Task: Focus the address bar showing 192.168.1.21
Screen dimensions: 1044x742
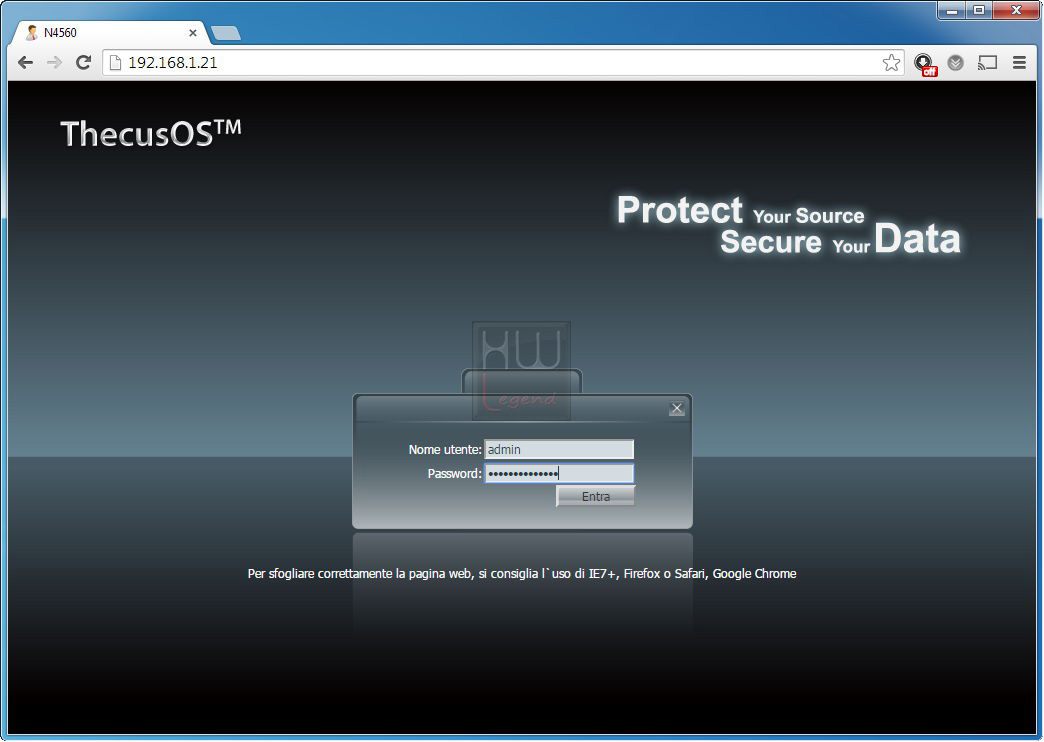Action: point(503,63)
